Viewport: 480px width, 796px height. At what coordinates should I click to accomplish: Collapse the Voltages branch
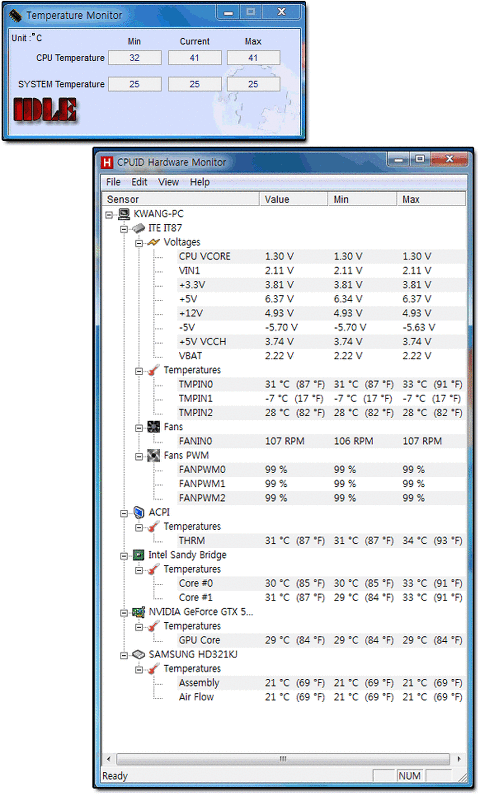139,243
